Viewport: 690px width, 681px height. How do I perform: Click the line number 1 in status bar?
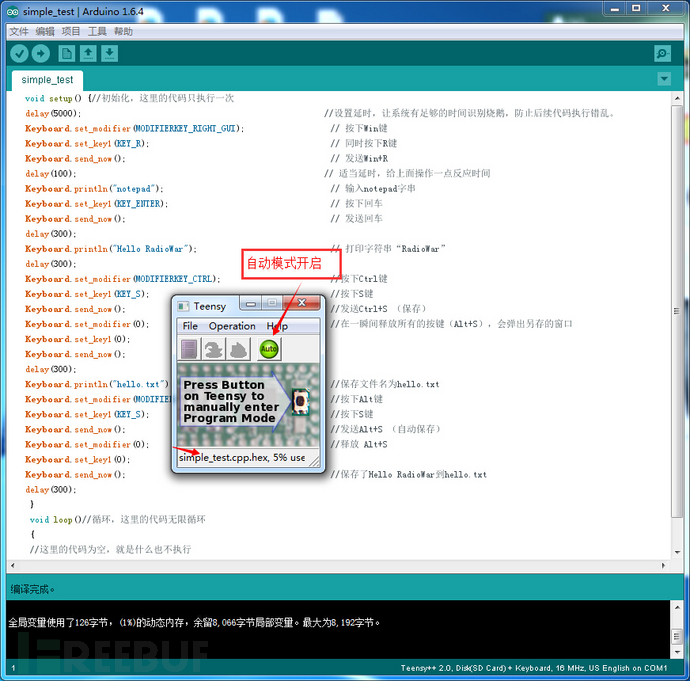[x=13, y=668]
